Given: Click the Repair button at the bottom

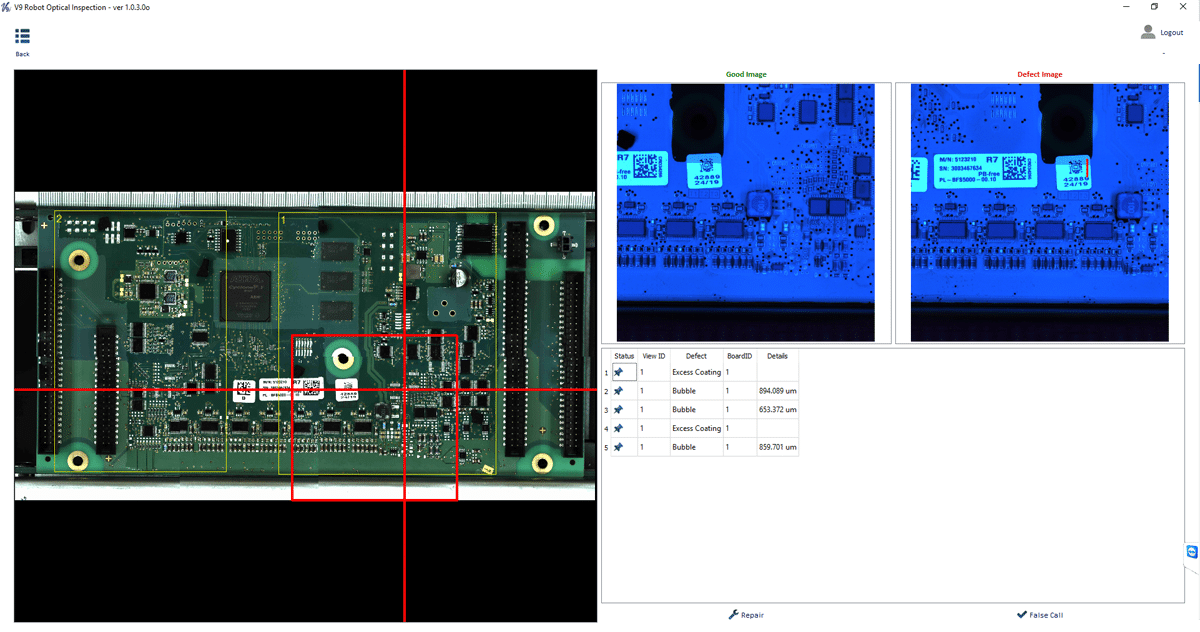Looking at the screenshot, I should point(746,614).
